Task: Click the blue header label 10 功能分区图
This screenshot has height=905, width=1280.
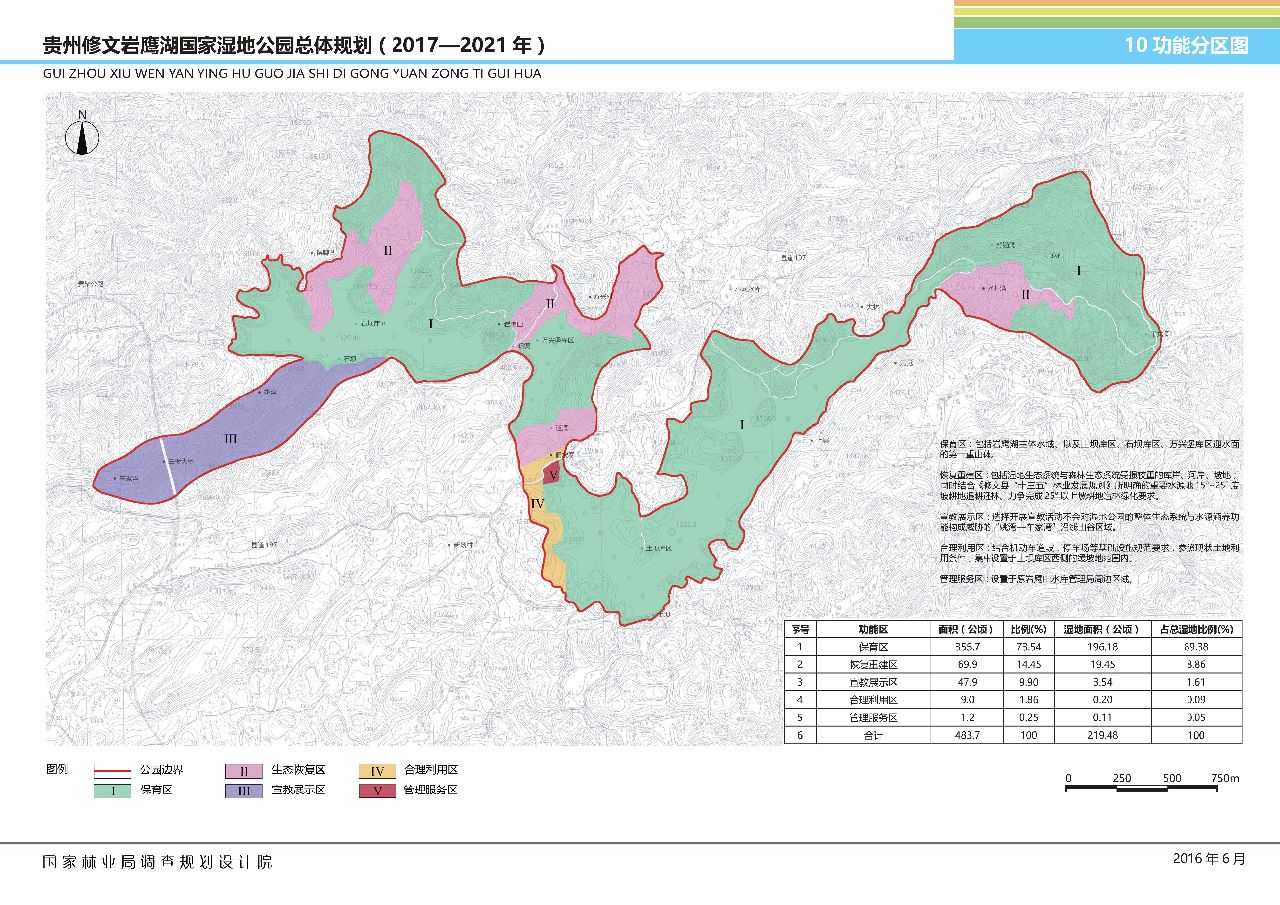Action: (x=1186, y=46)
